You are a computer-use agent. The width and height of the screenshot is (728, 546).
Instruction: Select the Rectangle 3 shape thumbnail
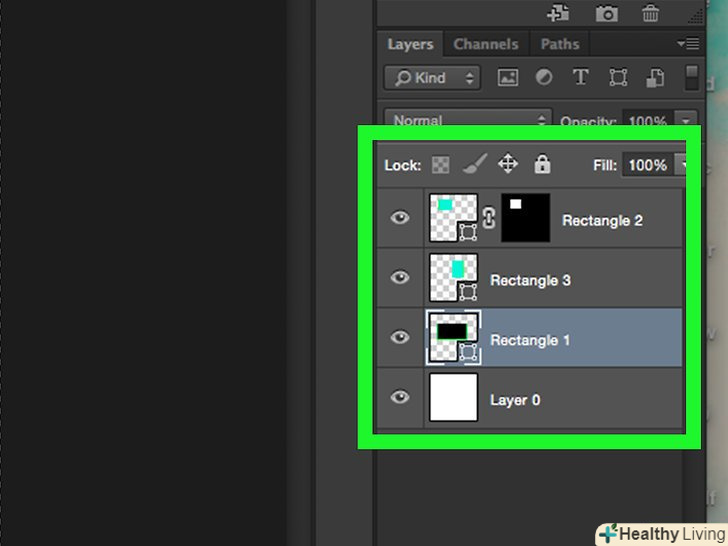(454, 278)
